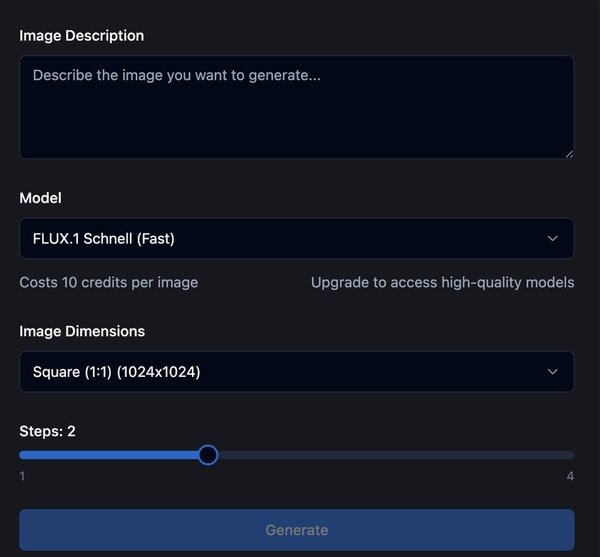The height and width of the screenshot is (557, 600).
Task: Click the Costs 10 credits per image text
Action: pos(109,282)
